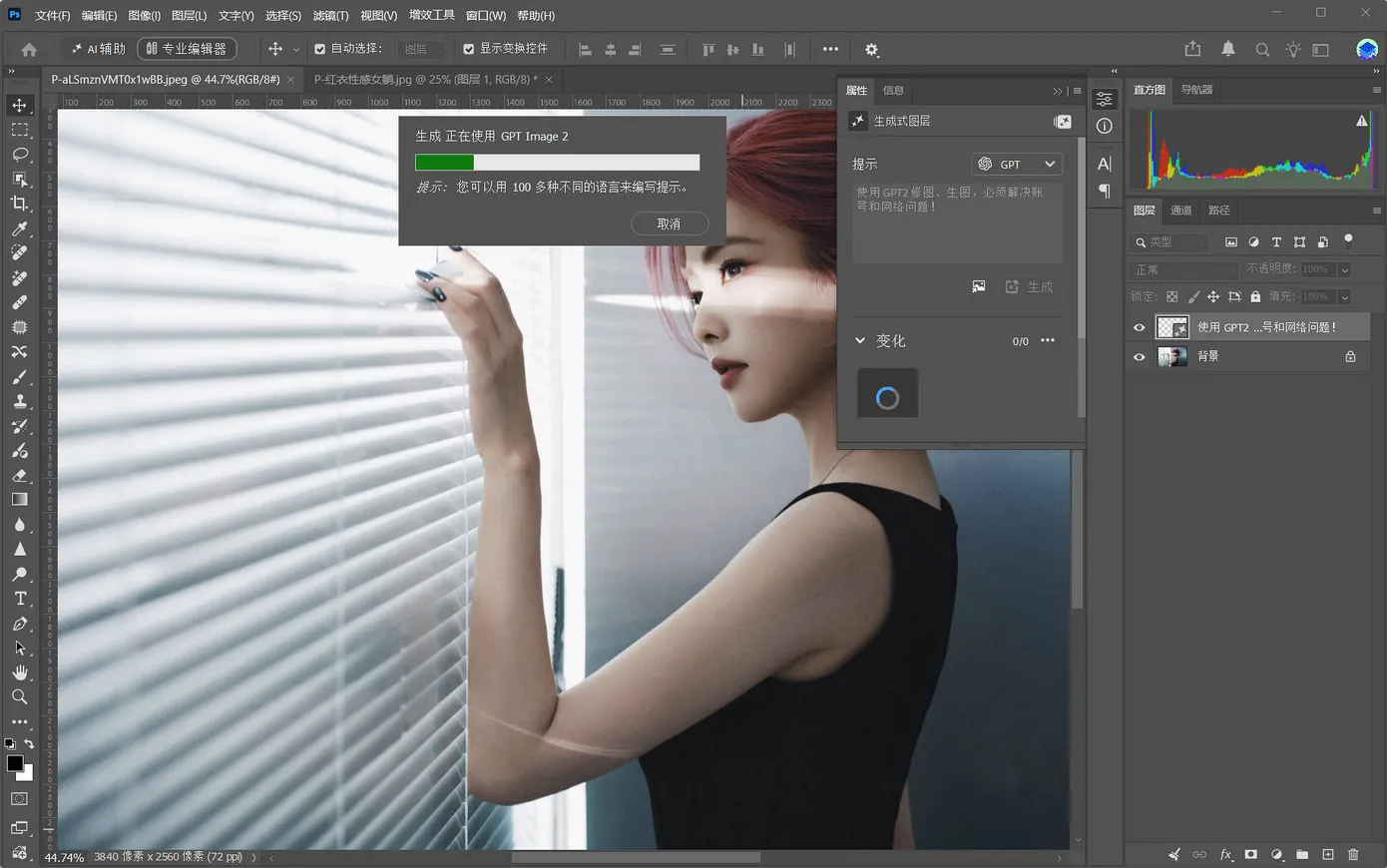
Task: Select the Eraser tool
Action: pos(19,476)
